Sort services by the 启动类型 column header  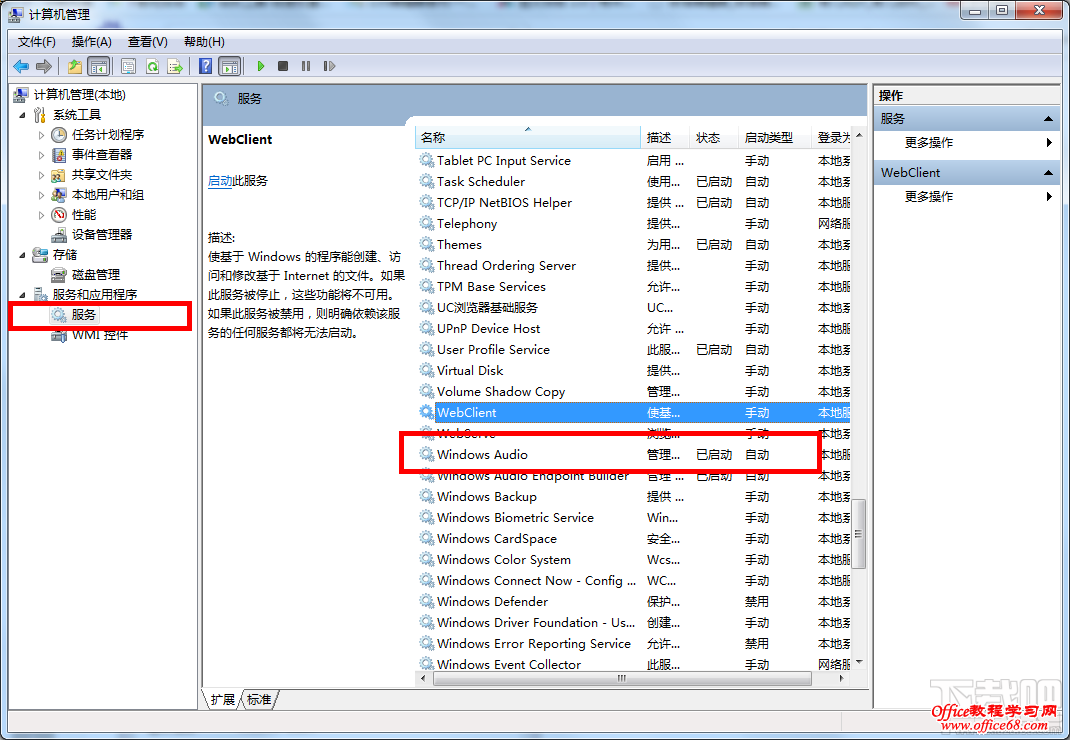(775, 138)
